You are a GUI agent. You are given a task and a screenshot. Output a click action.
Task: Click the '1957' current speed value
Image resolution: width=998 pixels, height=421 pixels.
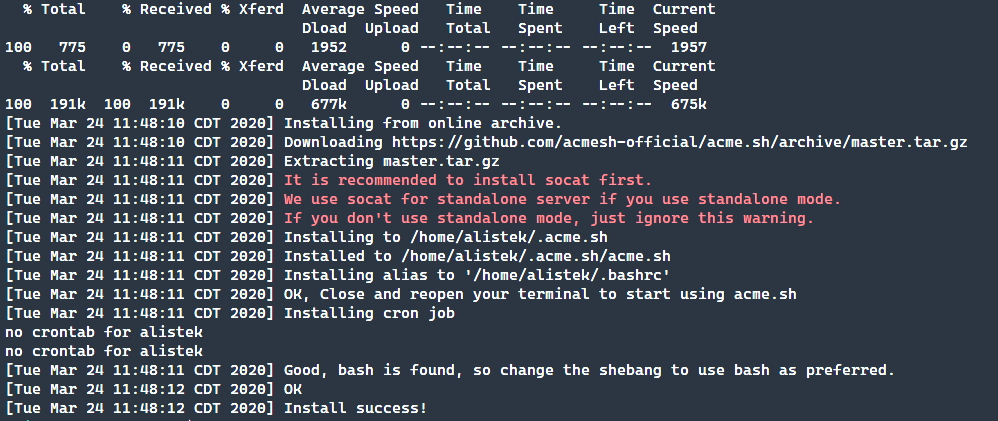[x=688, y=47]
